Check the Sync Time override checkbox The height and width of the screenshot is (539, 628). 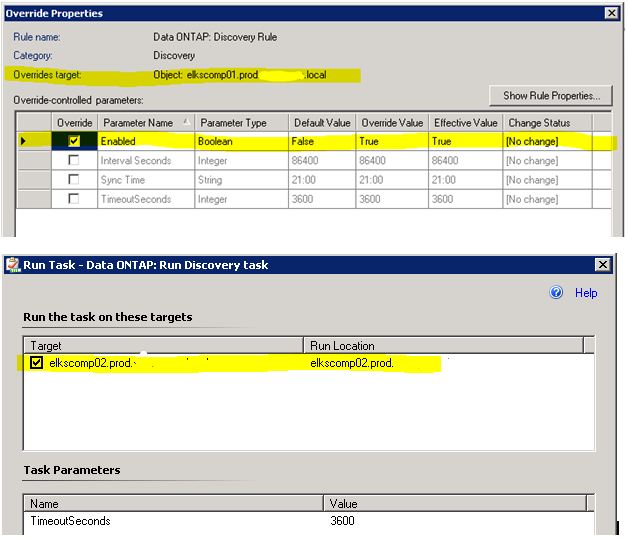point(74,180)
